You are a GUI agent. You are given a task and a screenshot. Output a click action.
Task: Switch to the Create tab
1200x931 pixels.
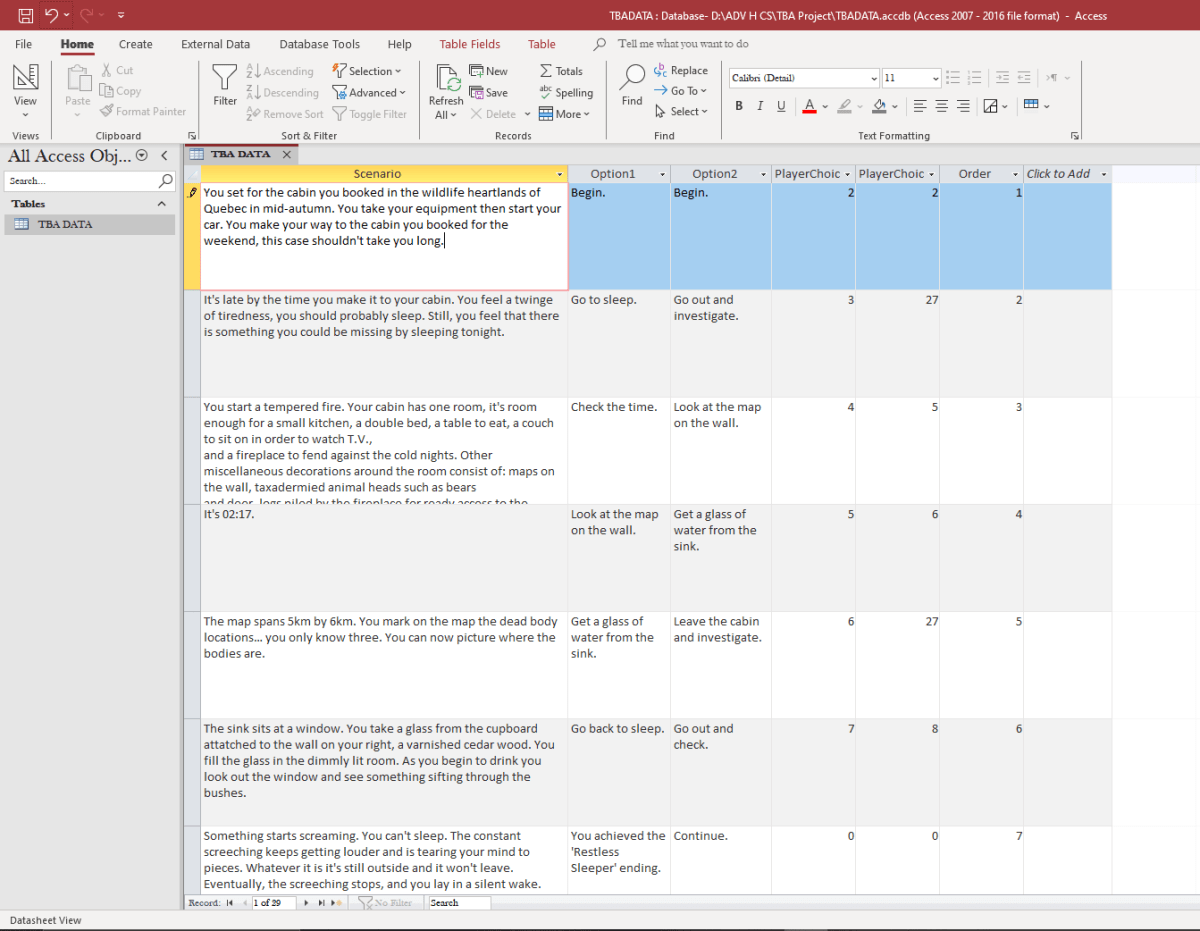pos(136,44)
